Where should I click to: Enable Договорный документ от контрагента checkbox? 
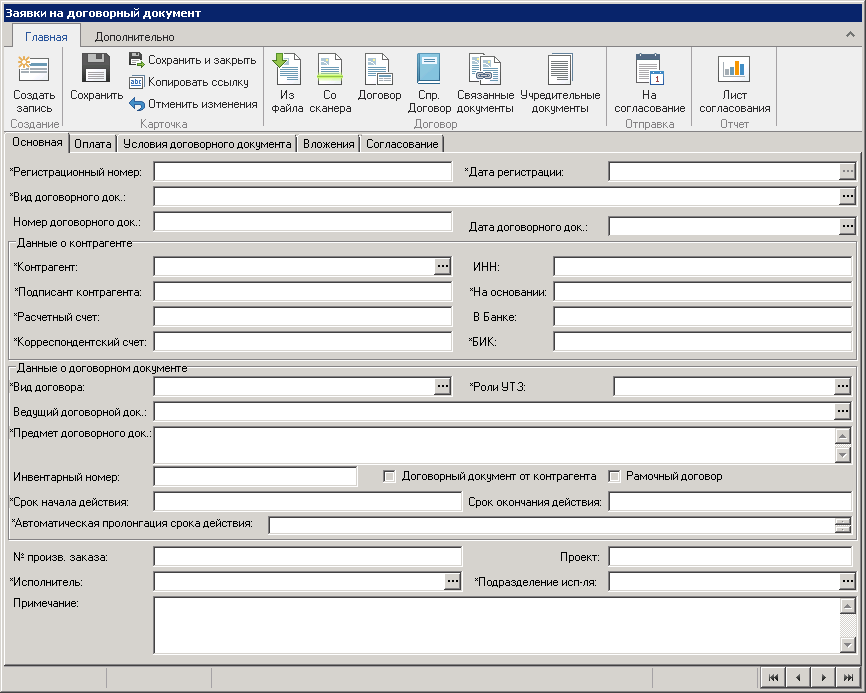click(x=390, y=477)
